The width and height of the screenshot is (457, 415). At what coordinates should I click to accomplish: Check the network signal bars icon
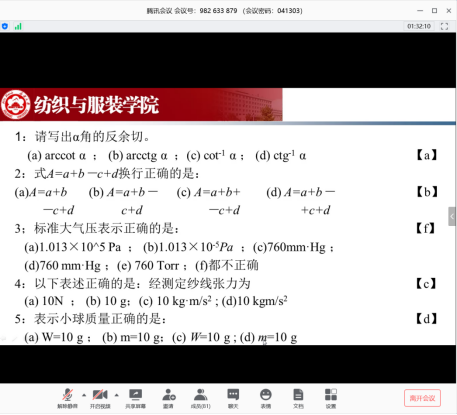point(18,26)
